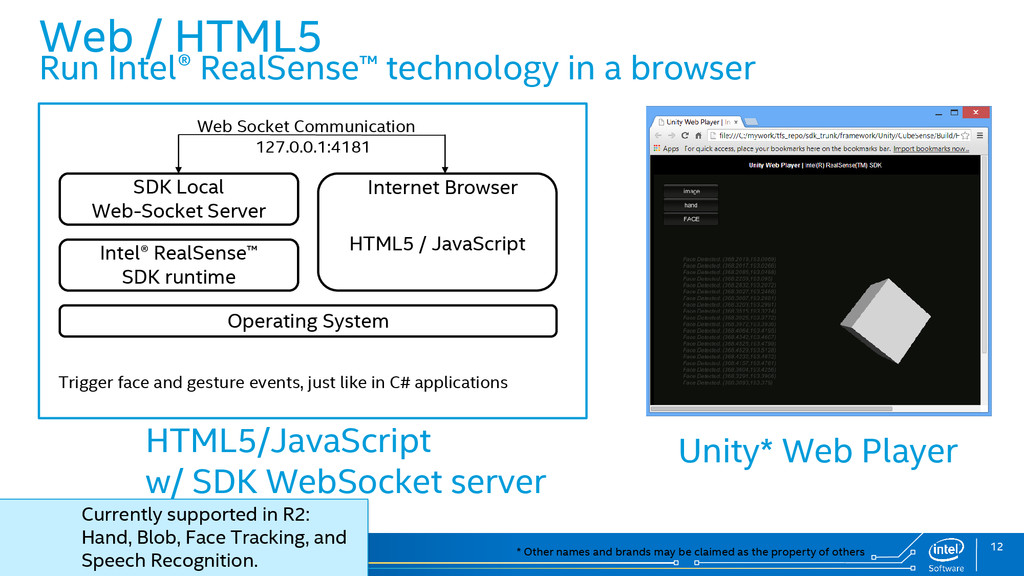The image size is (1024, 576).
Task: Minimize the browser window
Action: [x=938, y=113]
